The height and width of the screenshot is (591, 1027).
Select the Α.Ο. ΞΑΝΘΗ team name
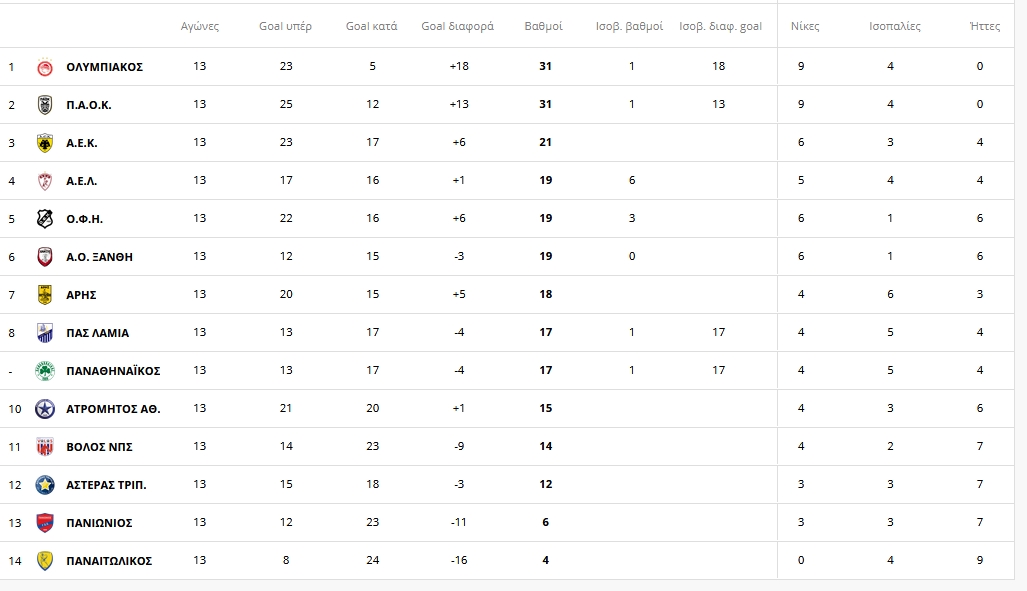click(99, 257)
